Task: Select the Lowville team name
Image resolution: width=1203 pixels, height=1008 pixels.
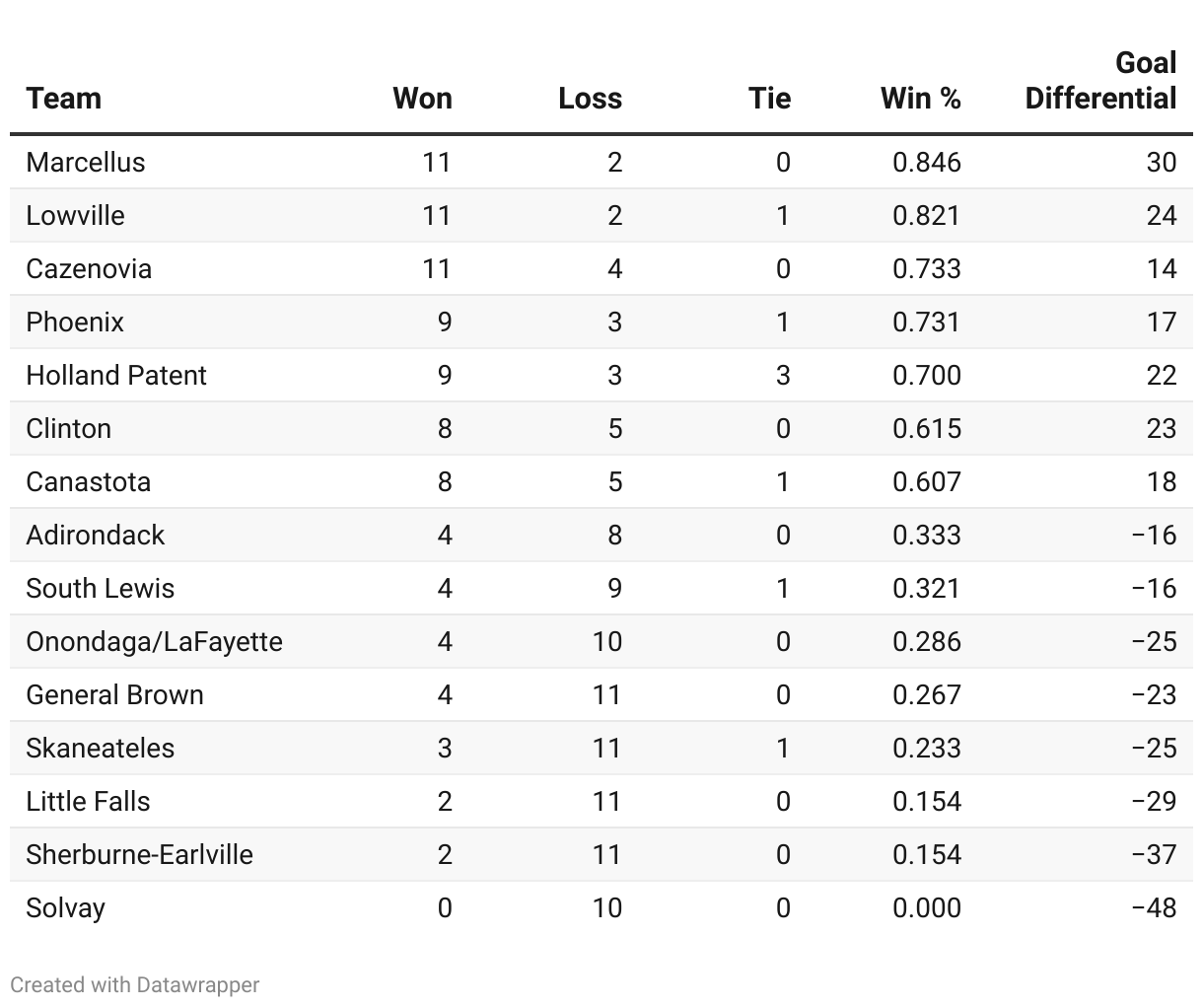Action: click(76, 216)
